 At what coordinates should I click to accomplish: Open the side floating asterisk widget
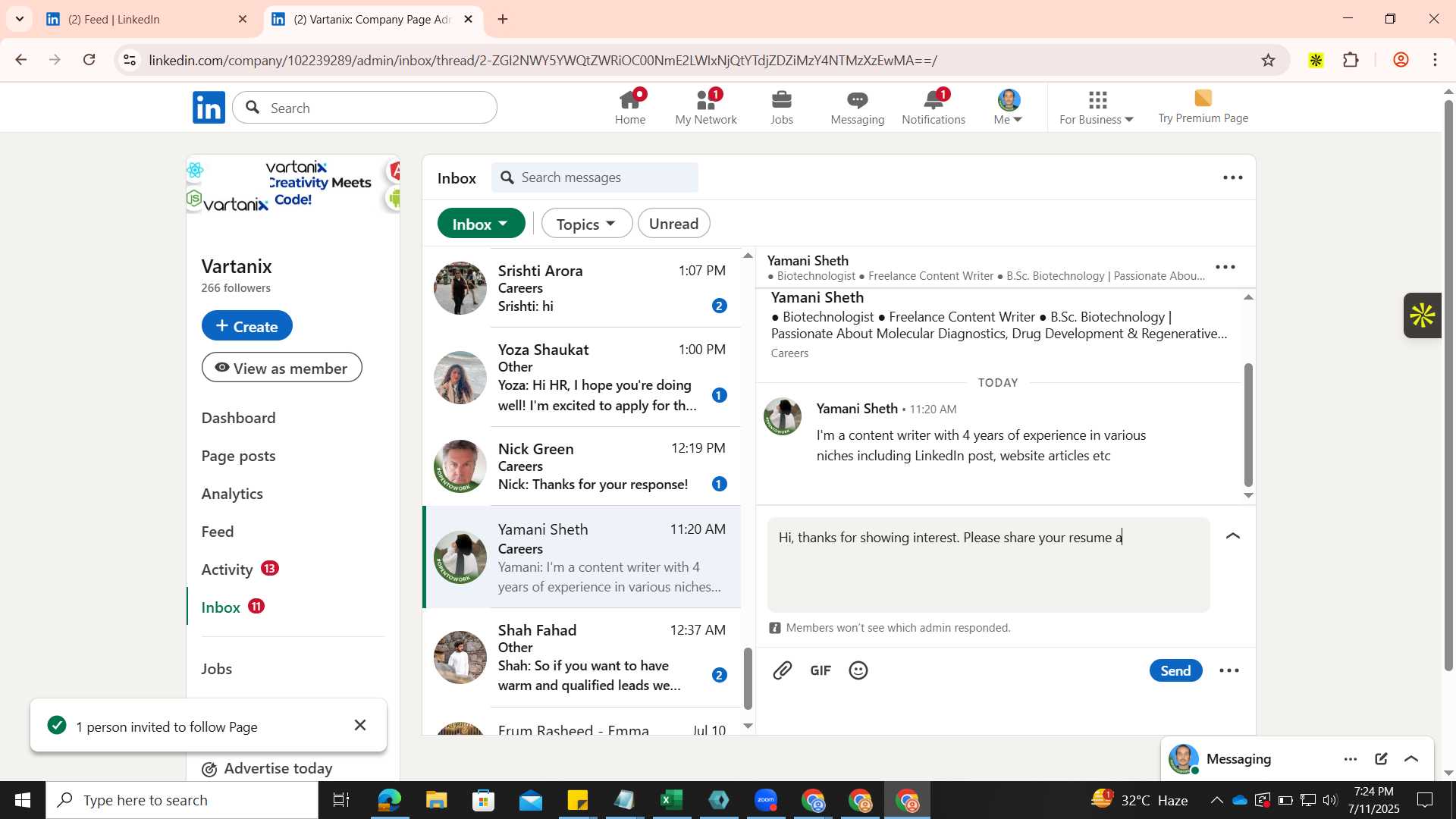tap(1422, 315)
